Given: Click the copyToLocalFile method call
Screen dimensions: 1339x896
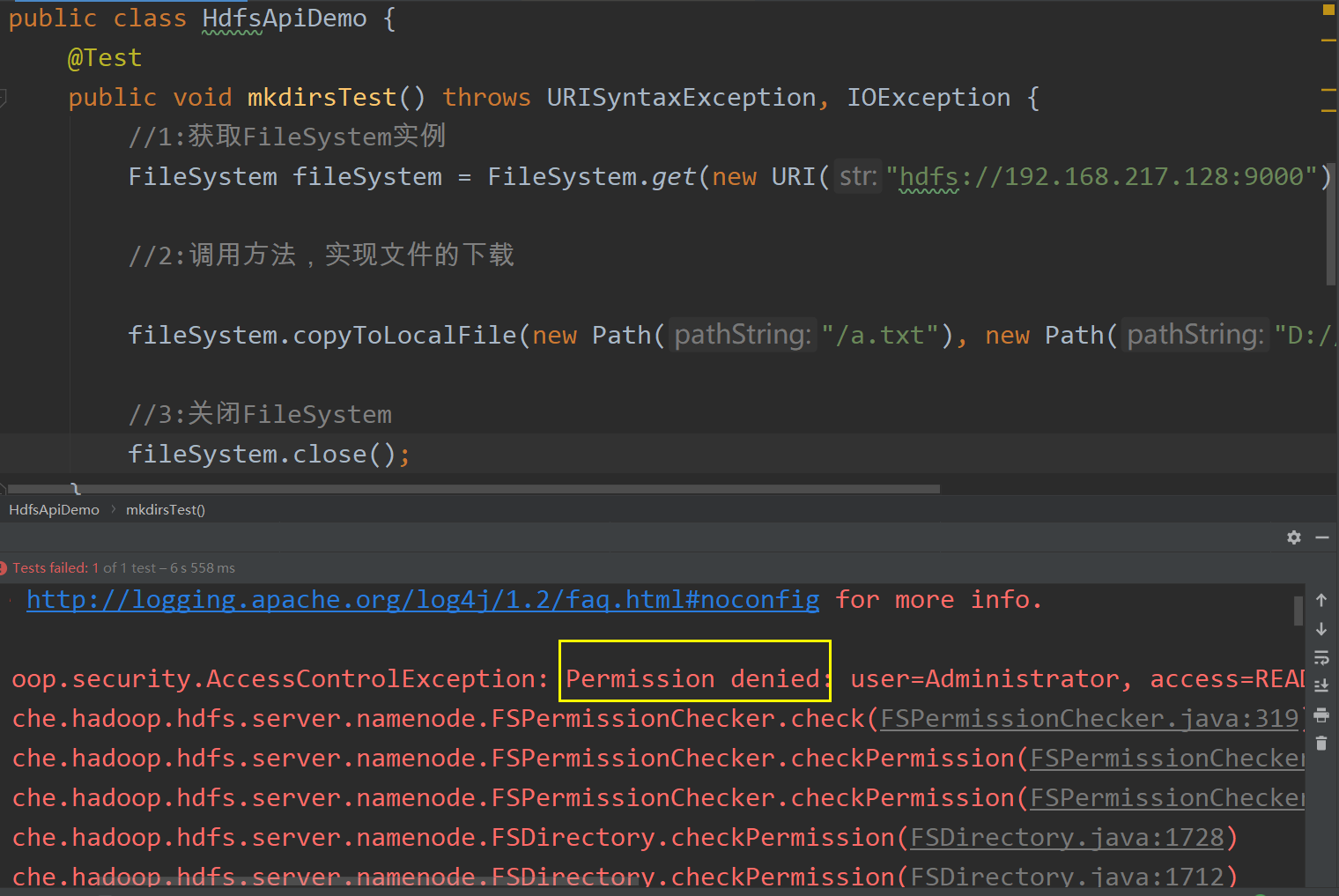Looking at the screenshot, I should click(x=404, y=336).
